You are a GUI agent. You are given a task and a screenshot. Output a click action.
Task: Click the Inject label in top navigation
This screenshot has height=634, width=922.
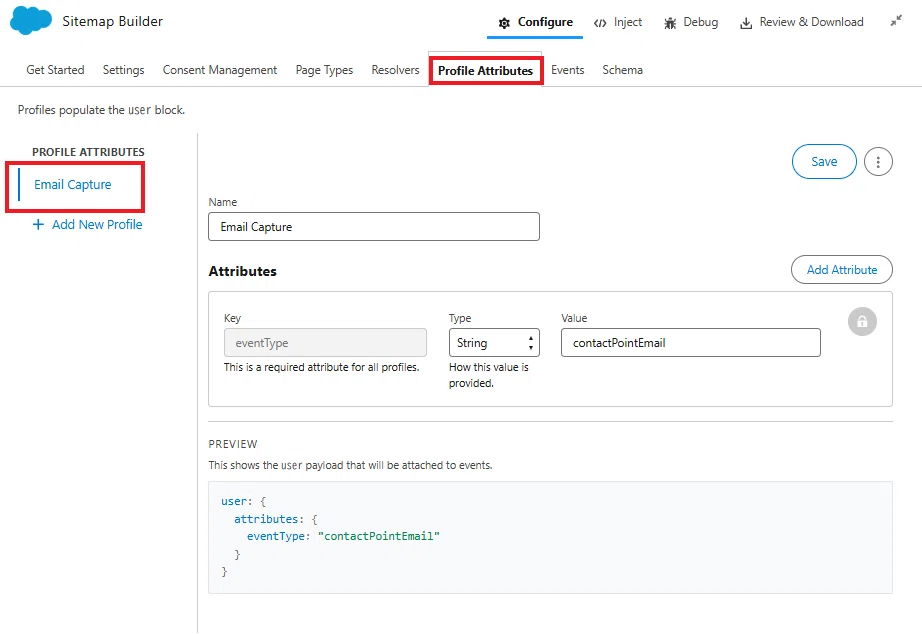(628, 22)
